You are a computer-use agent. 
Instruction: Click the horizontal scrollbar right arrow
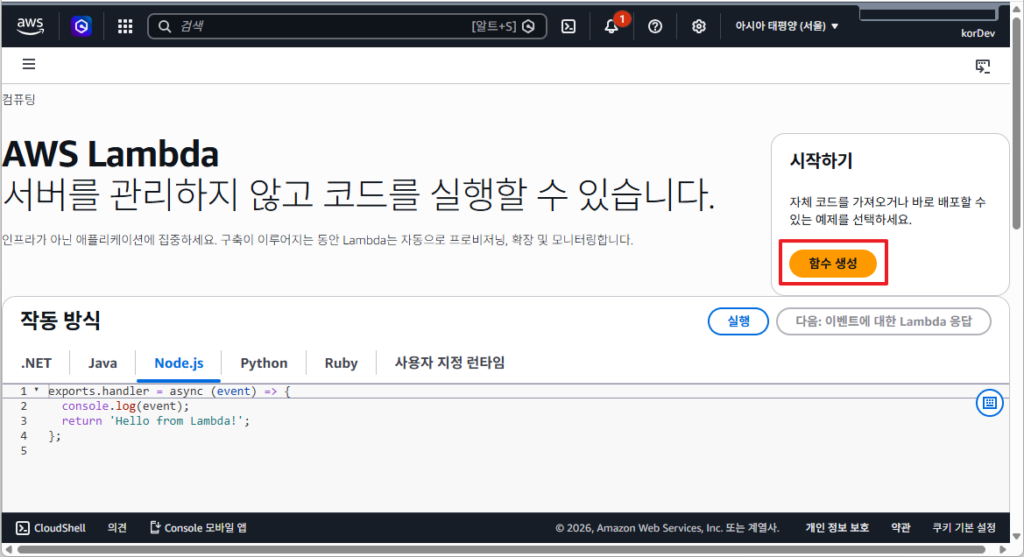pos(1004,550)
